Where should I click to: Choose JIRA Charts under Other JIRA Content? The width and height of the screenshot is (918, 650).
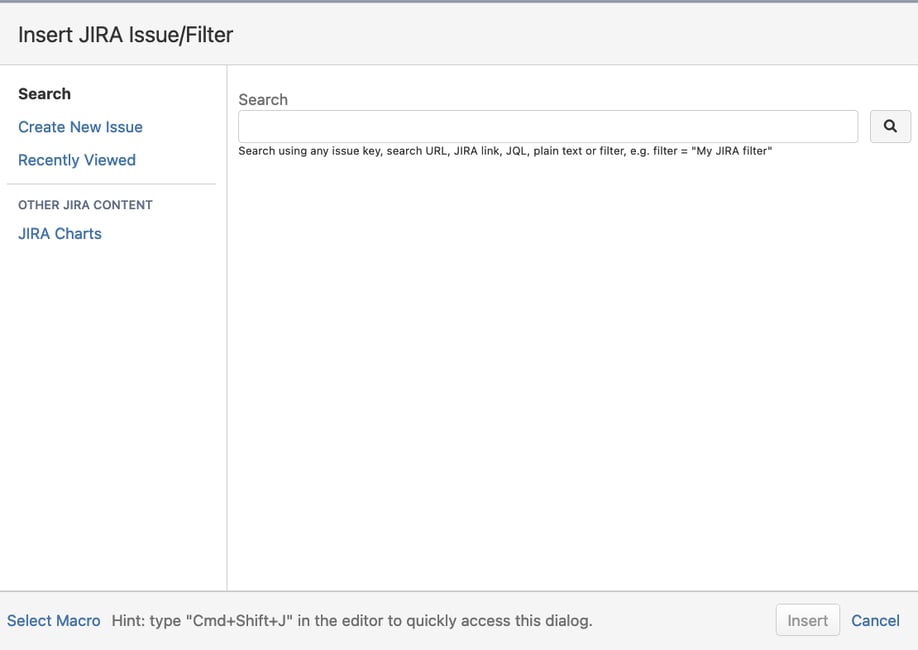click(59, 233)
